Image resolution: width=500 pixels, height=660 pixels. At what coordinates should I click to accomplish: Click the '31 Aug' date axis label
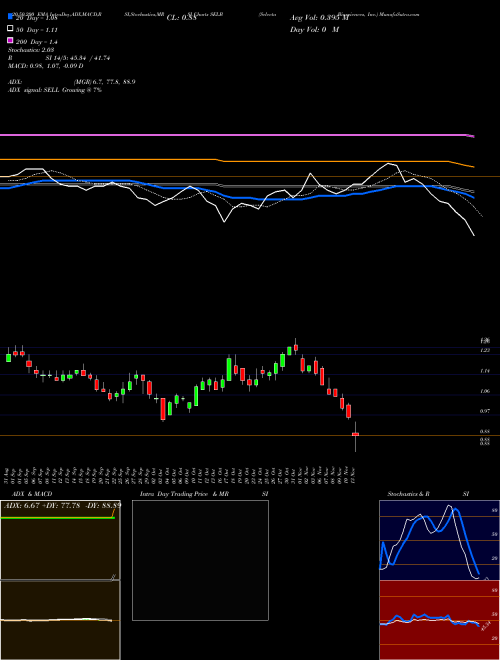click(x=8, y=475)
